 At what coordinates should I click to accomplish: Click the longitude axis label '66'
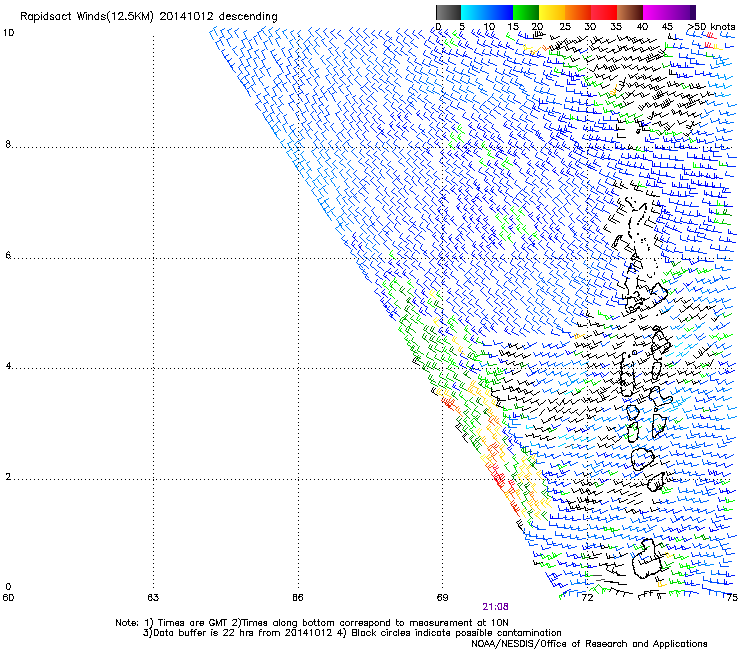point(297,598)
